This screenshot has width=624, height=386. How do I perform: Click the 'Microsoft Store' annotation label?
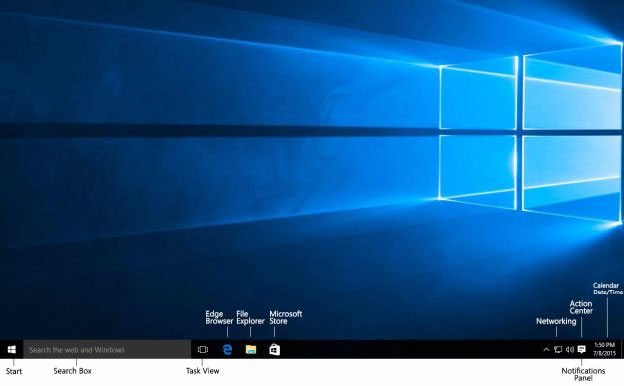286,318
